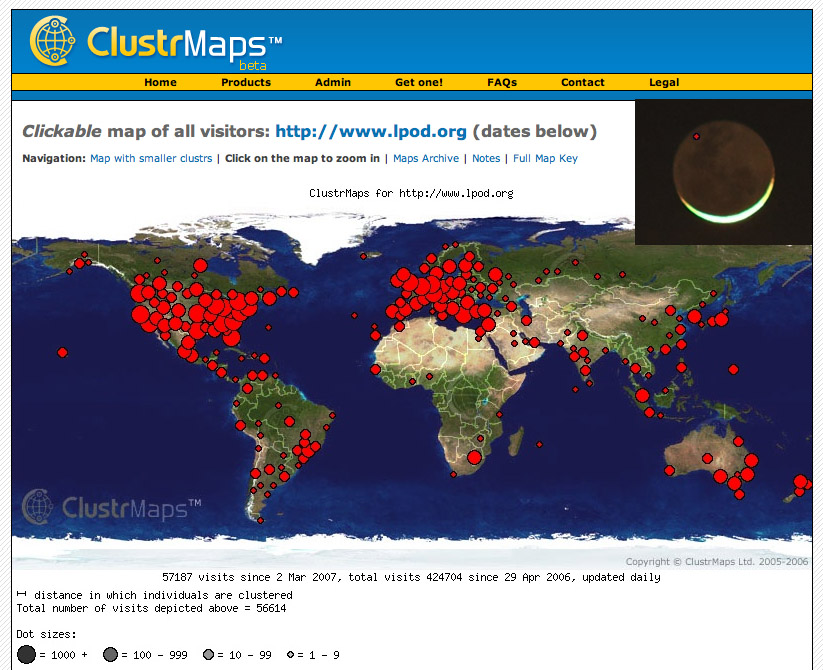Click the red dot on Western Australia's coast
Viewport: 823px width, 670px height.
click(669, 471)
